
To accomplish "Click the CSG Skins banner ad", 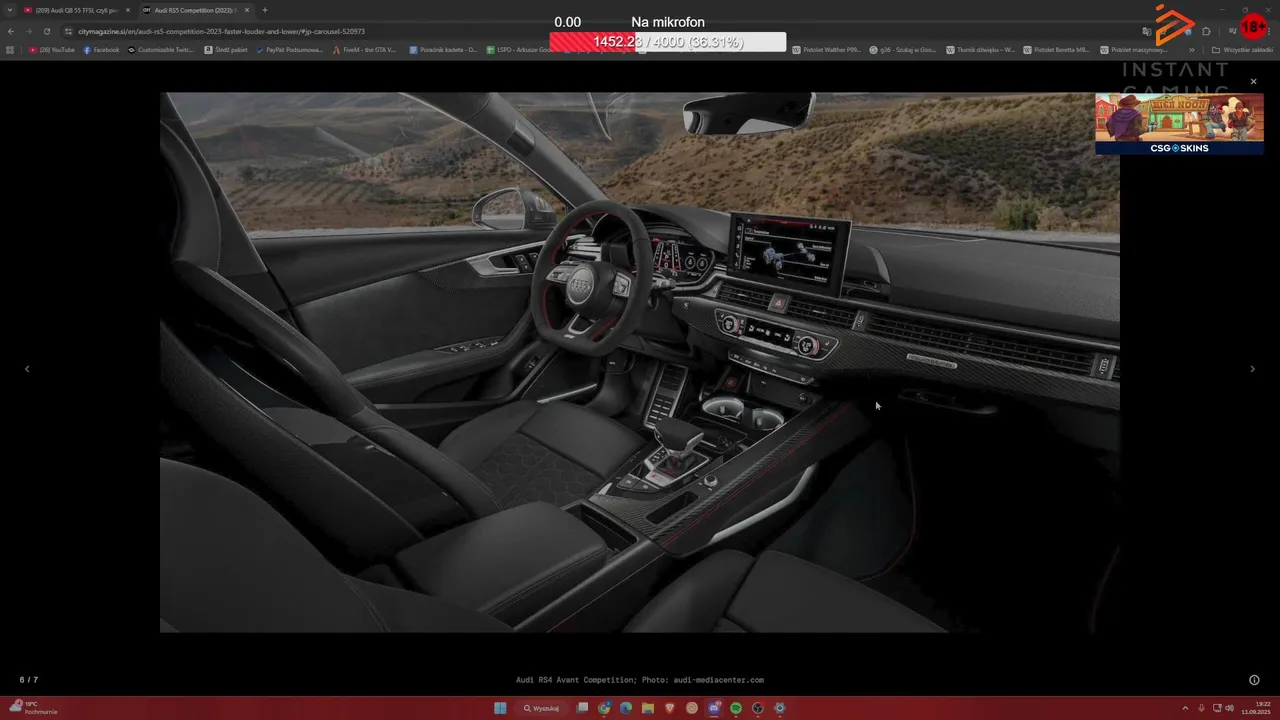I will coord(1179,124).
